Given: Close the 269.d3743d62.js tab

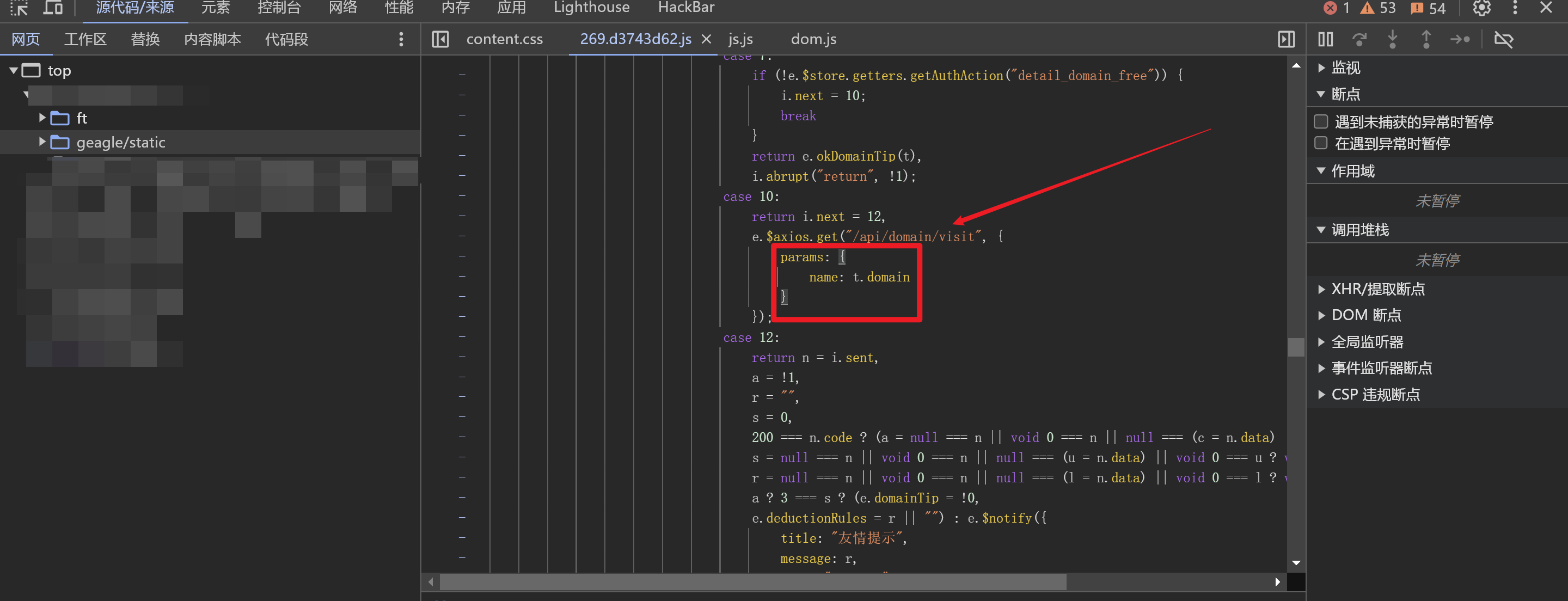Looking at the screenshot, I should tap(706, 40).
